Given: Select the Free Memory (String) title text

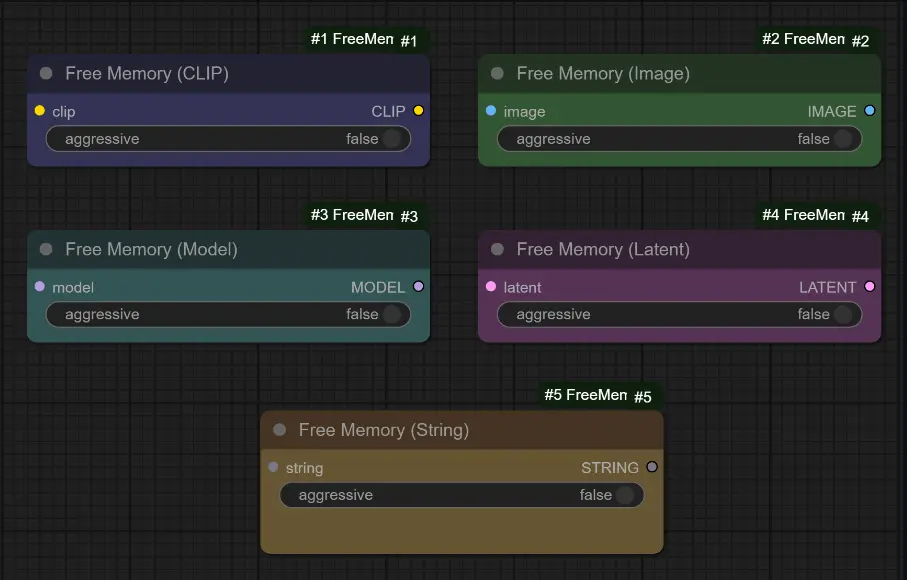Looking at the screenshot, I should point(384,430).
